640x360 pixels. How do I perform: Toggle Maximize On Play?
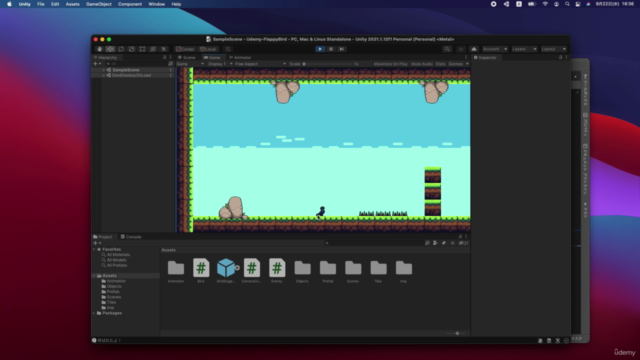click(390, 64)
